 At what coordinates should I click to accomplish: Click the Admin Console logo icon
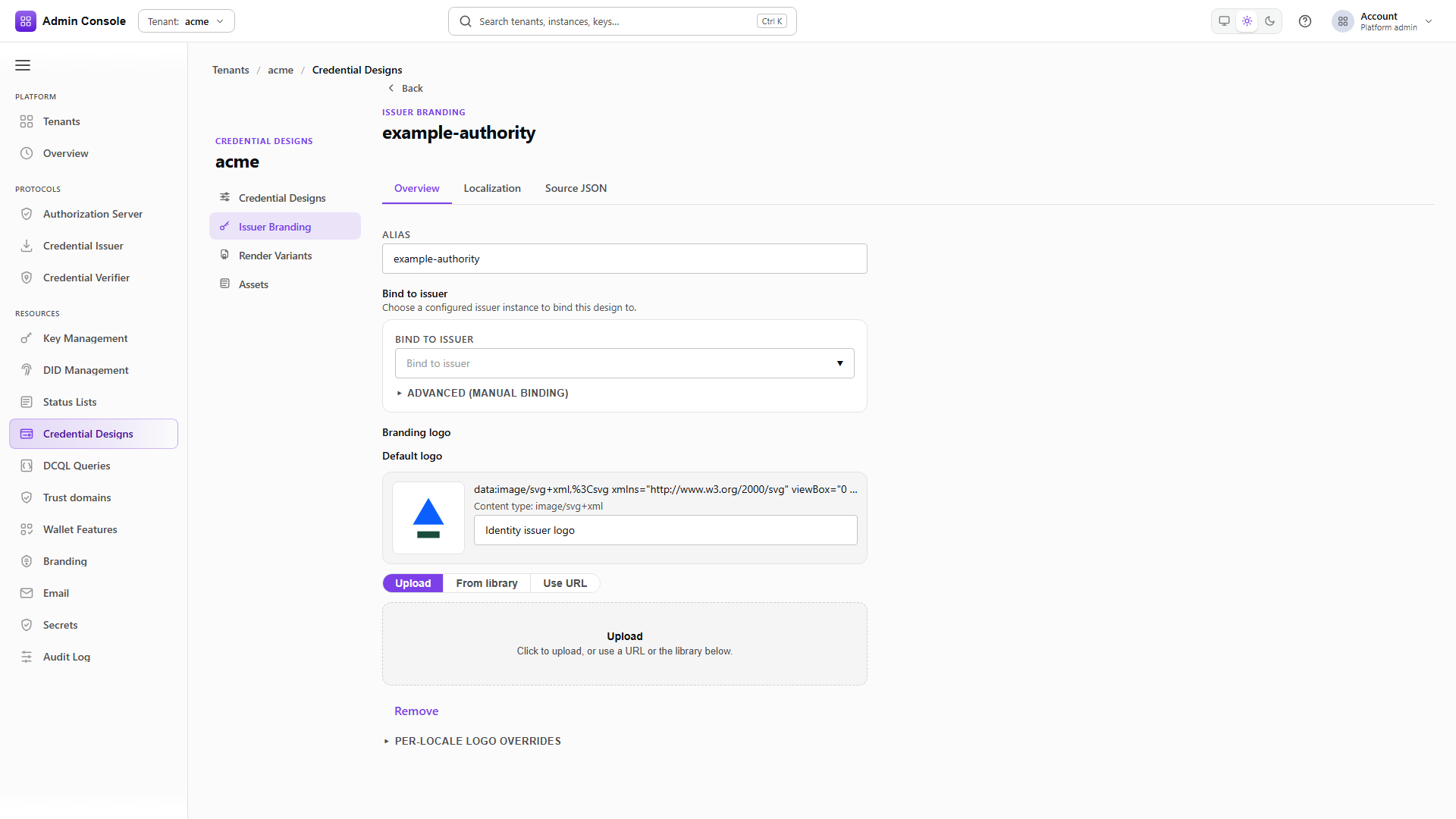click(26, 21)
